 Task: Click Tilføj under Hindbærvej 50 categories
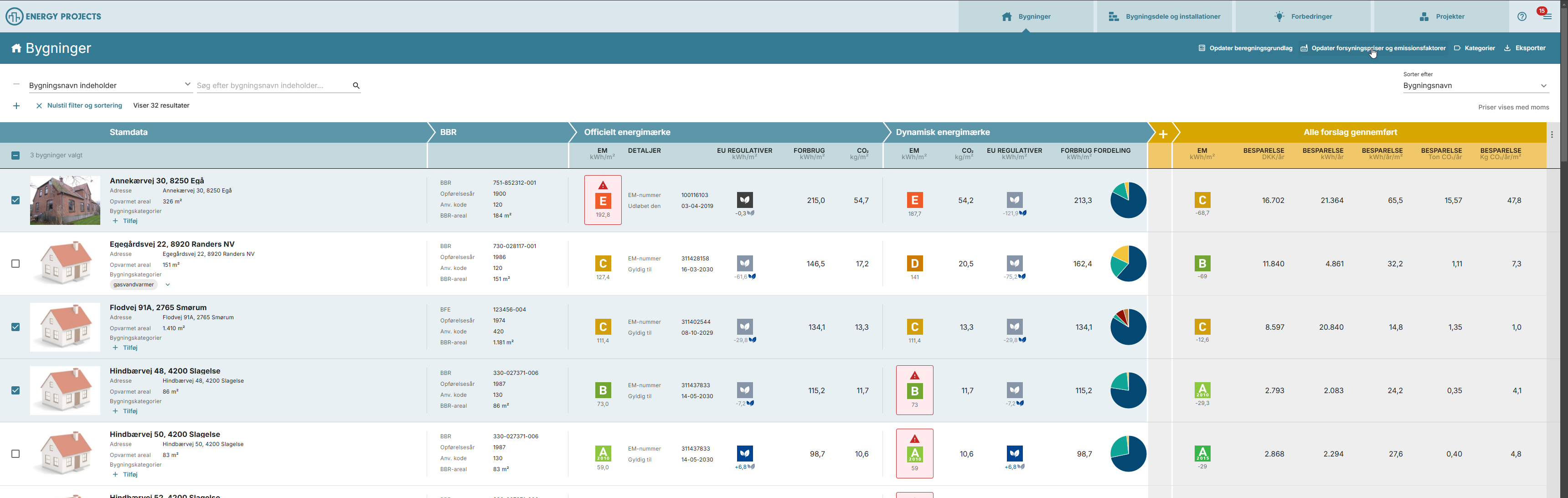(125, 474)
